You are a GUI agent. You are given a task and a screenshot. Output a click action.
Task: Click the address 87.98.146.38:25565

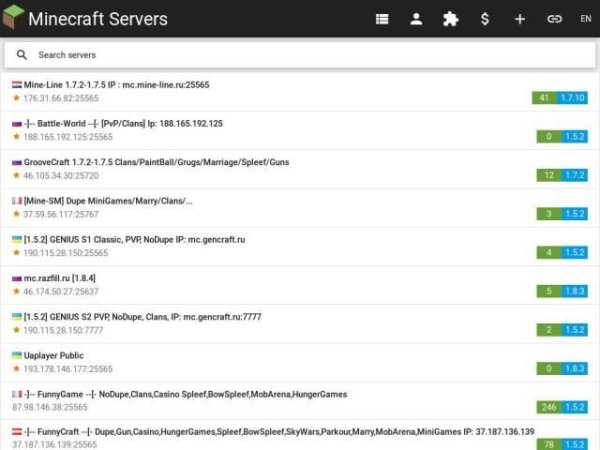pyautogui.click(x=50, y=407)
